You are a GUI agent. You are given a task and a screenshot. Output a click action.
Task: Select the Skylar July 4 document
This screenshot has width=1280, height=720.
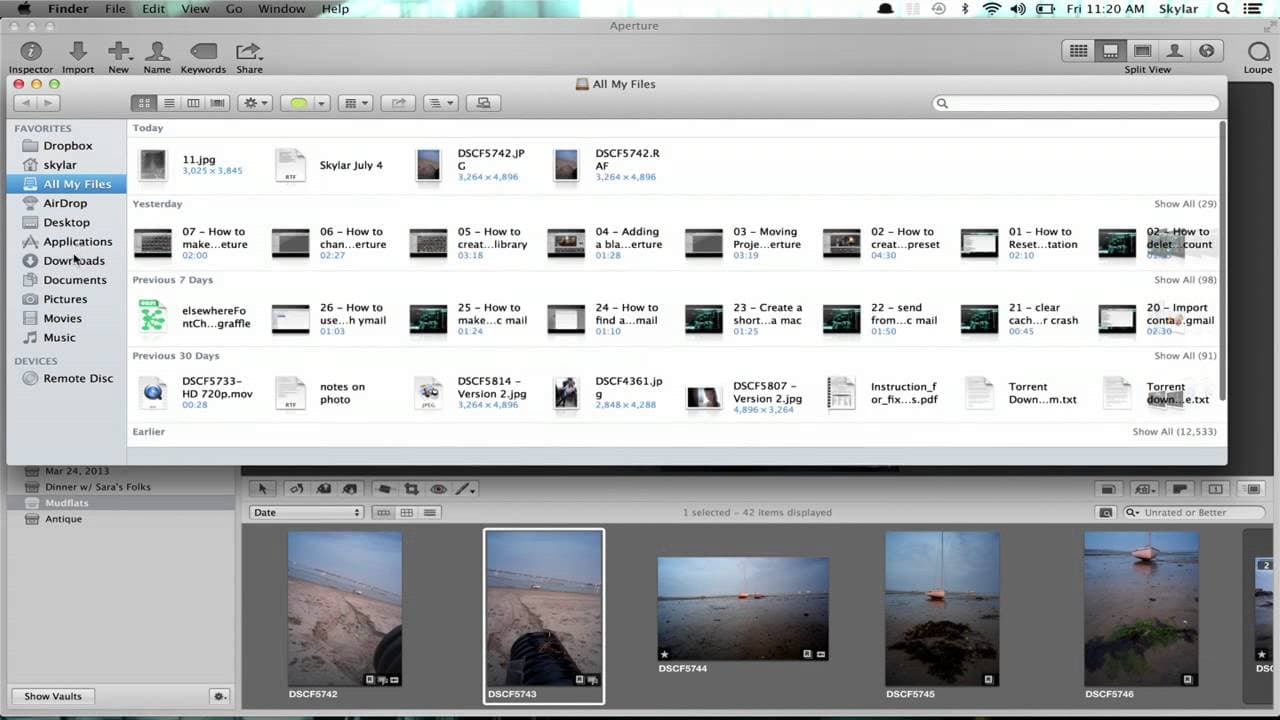tap(329, 165)
